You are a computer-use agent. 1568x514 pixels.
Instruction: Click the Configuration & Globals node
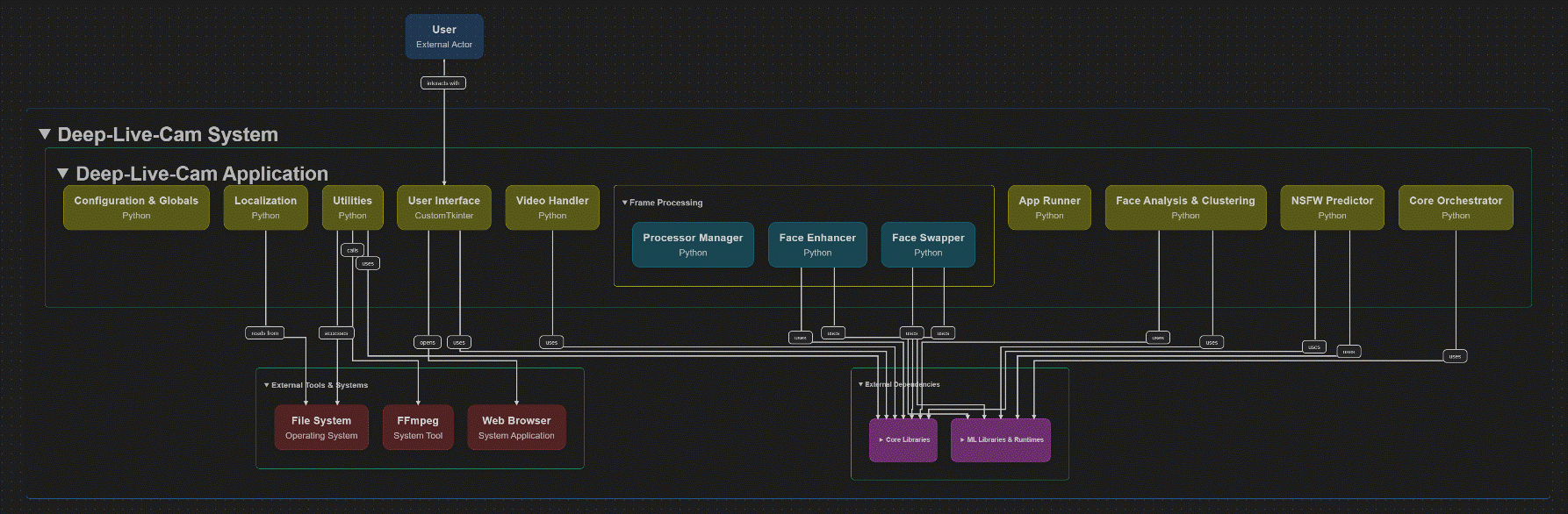136,207
